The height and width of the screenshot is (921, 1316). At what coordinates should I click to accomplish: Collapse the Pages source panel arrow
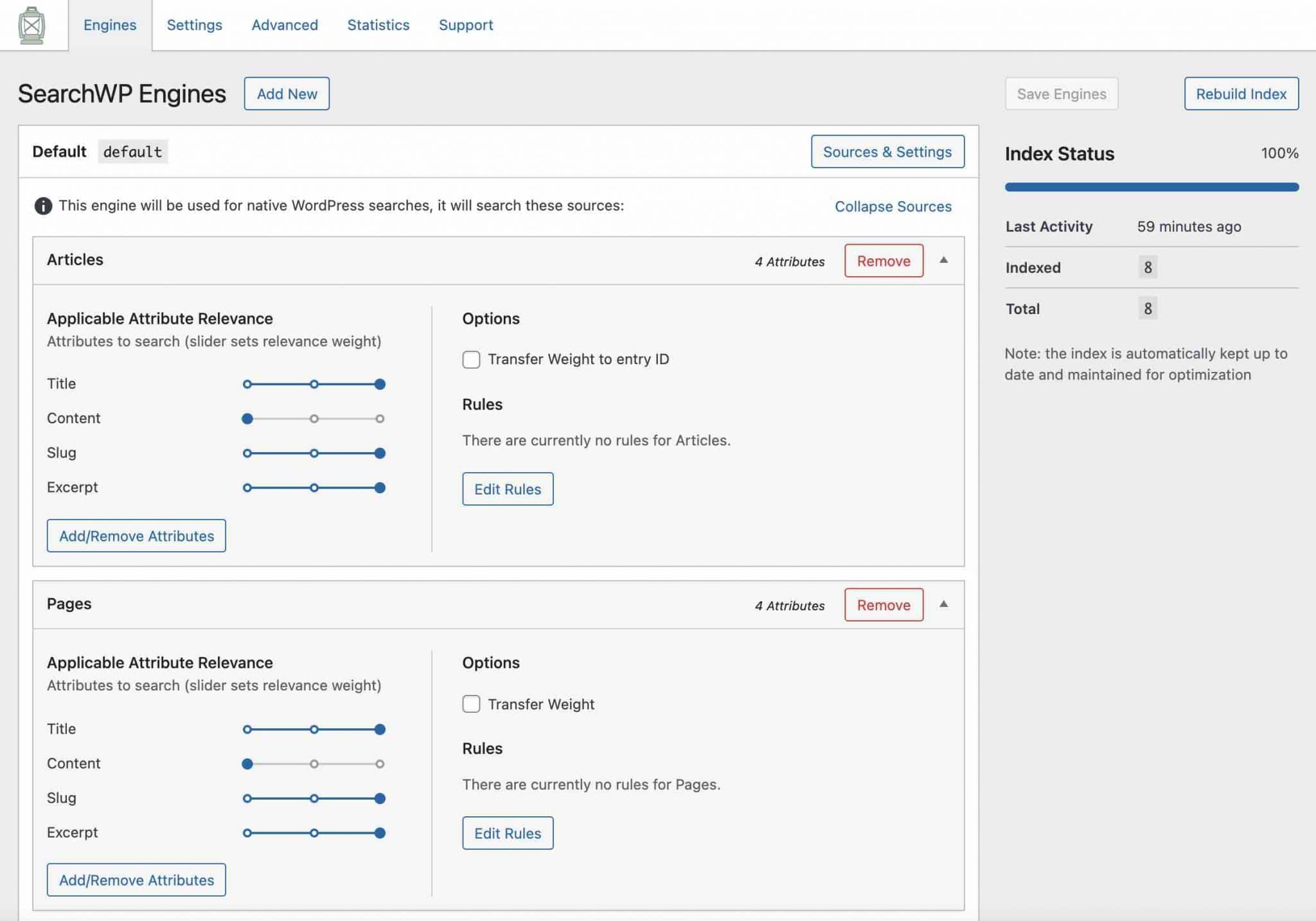pyautogui.click(x=943, y=604)
